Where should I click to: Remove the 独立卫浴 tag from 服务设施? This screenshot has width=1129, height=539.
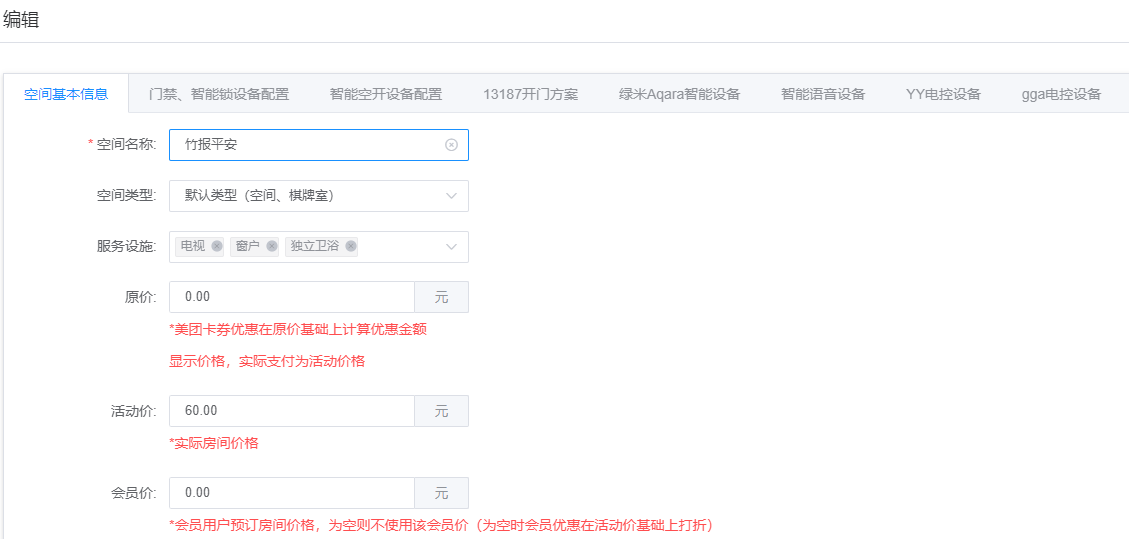pyautogui.click(x=351, y=246)
